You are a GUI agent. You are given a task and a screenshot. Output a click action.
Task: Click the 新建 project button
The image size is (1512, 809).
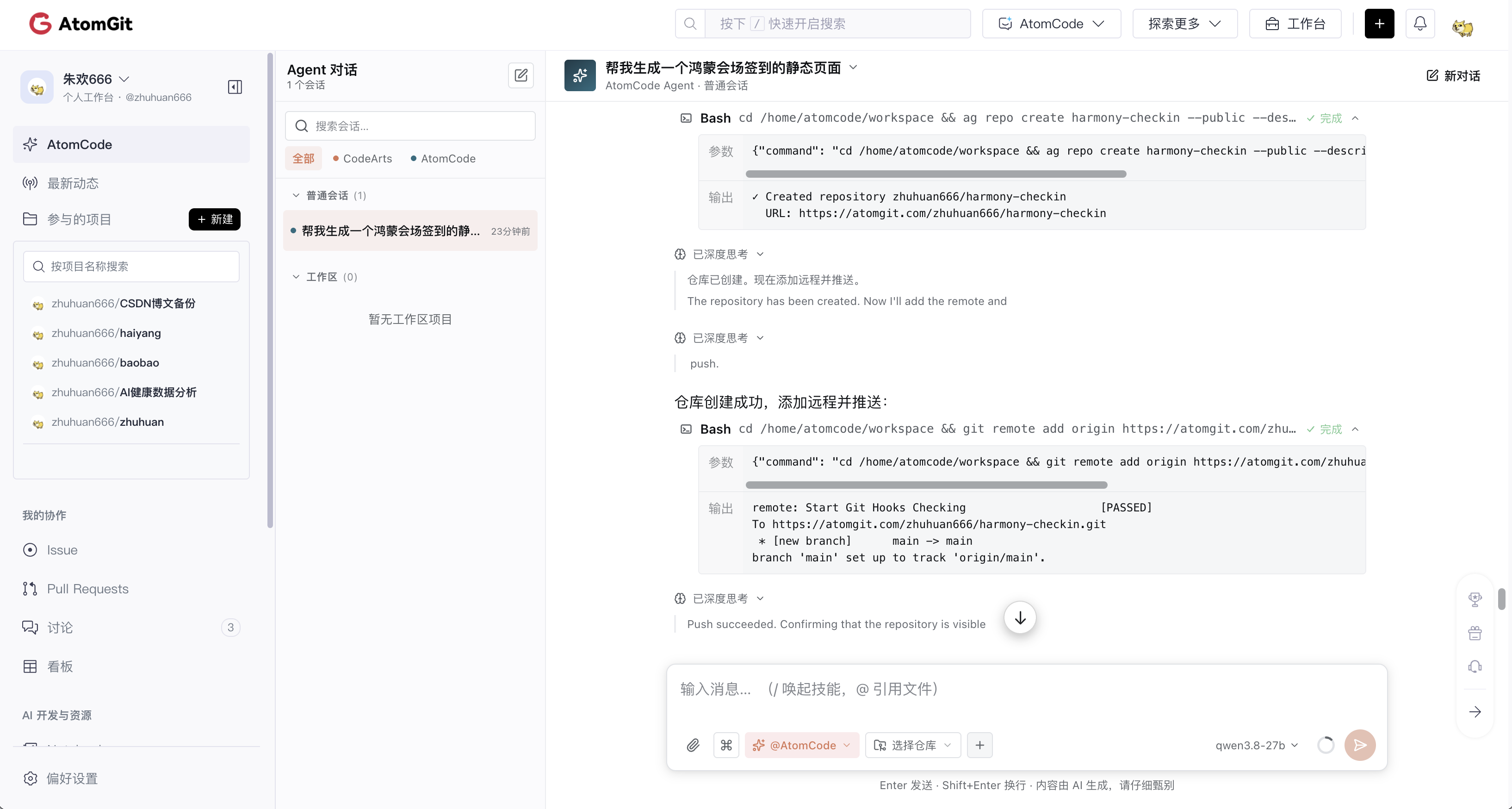click(x=214, y=219)
